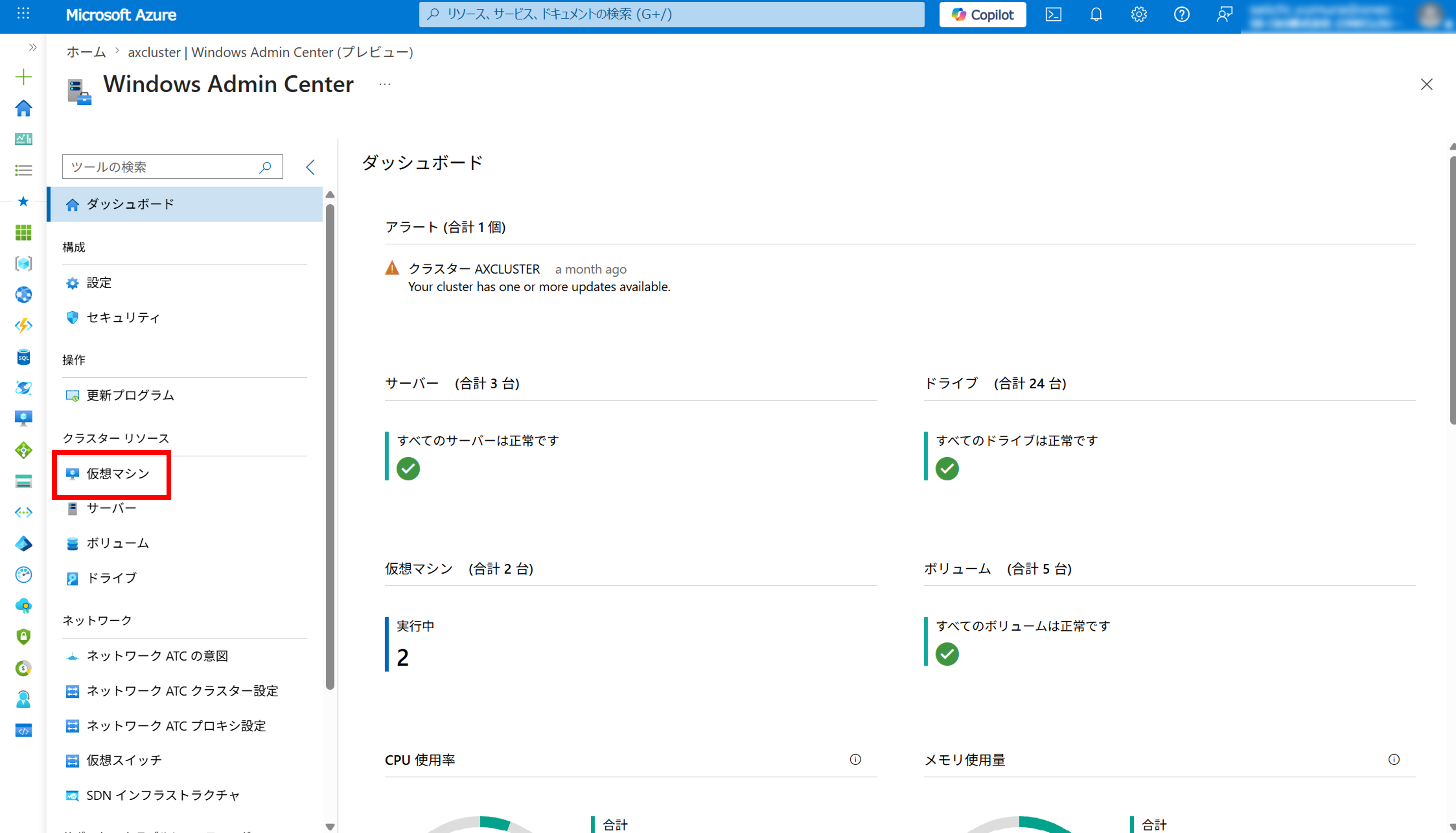1456x833 pixels.
Task: Focus the ツールの検索 search box
Action: pyautogui.click(x=173, y=167)
